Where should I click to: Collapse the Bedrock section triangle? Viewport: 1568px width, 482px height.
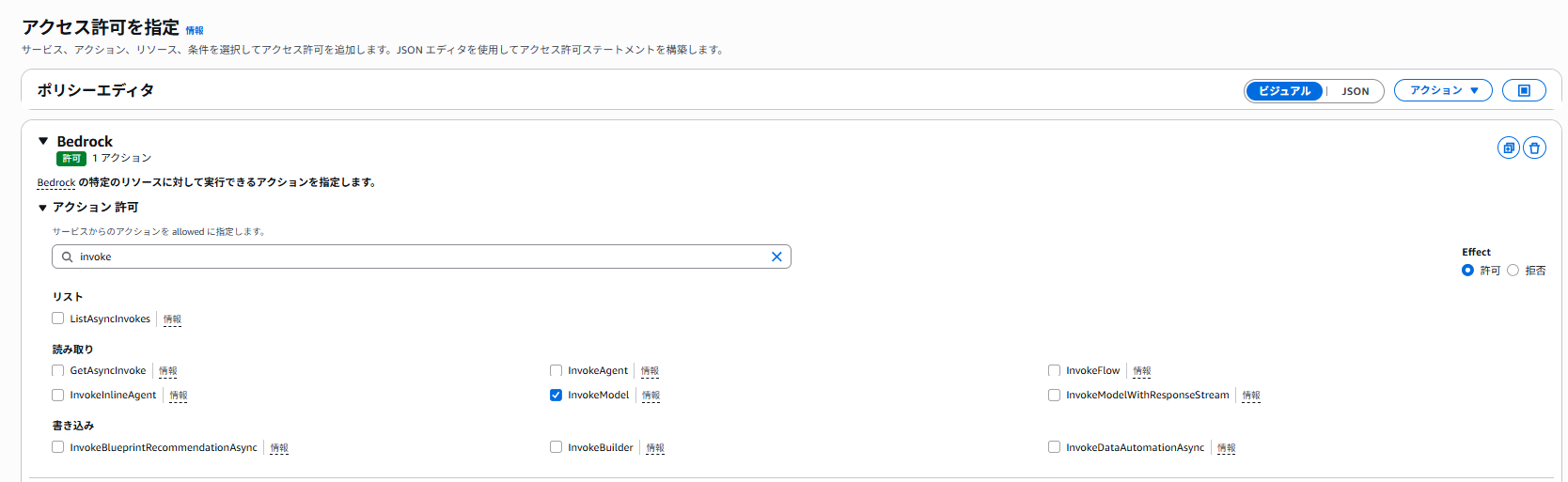(43, 141)
